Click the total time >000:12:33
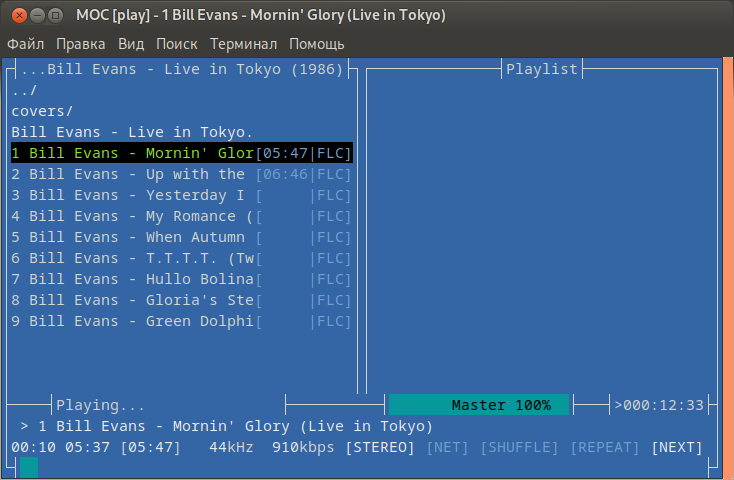 [x=659, y=405]
